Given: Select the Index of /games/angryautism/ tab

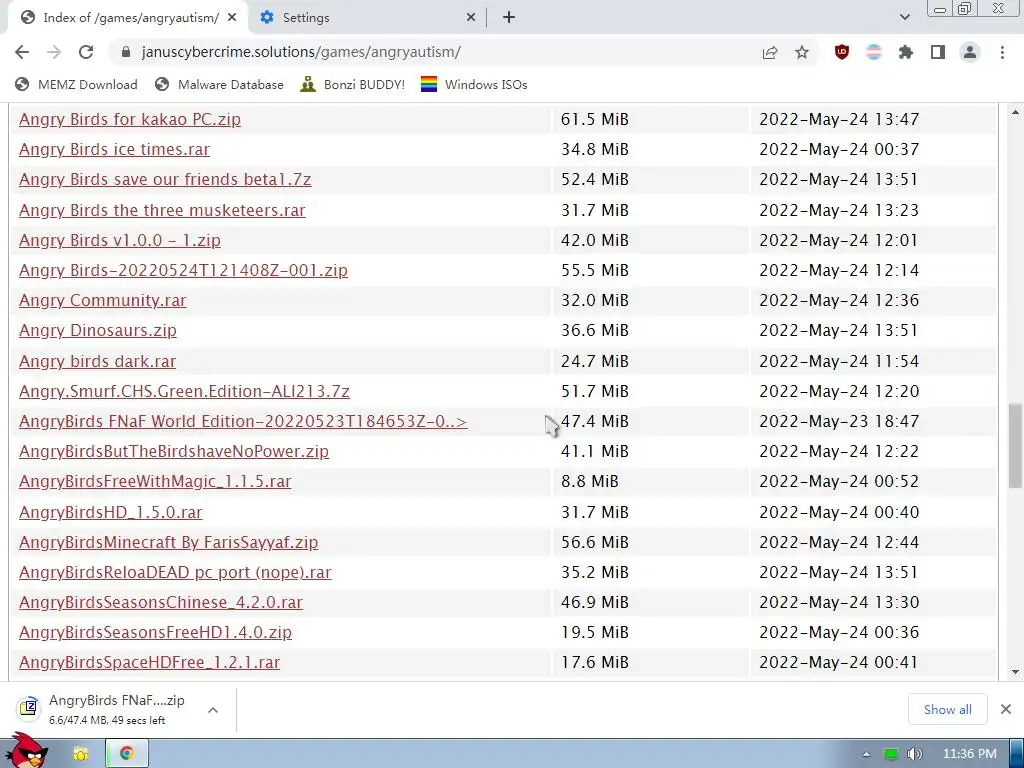Looking at the screenshot, I should 127,18.
